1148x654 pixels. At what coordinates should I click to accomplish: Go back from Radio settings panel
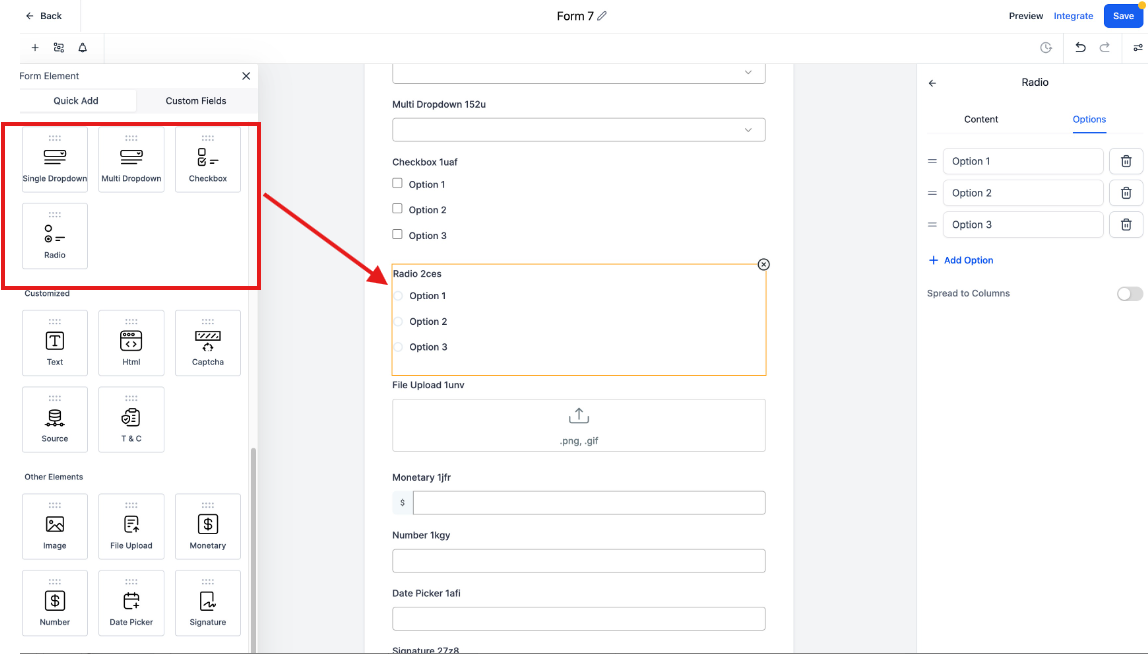click(932, 83)
